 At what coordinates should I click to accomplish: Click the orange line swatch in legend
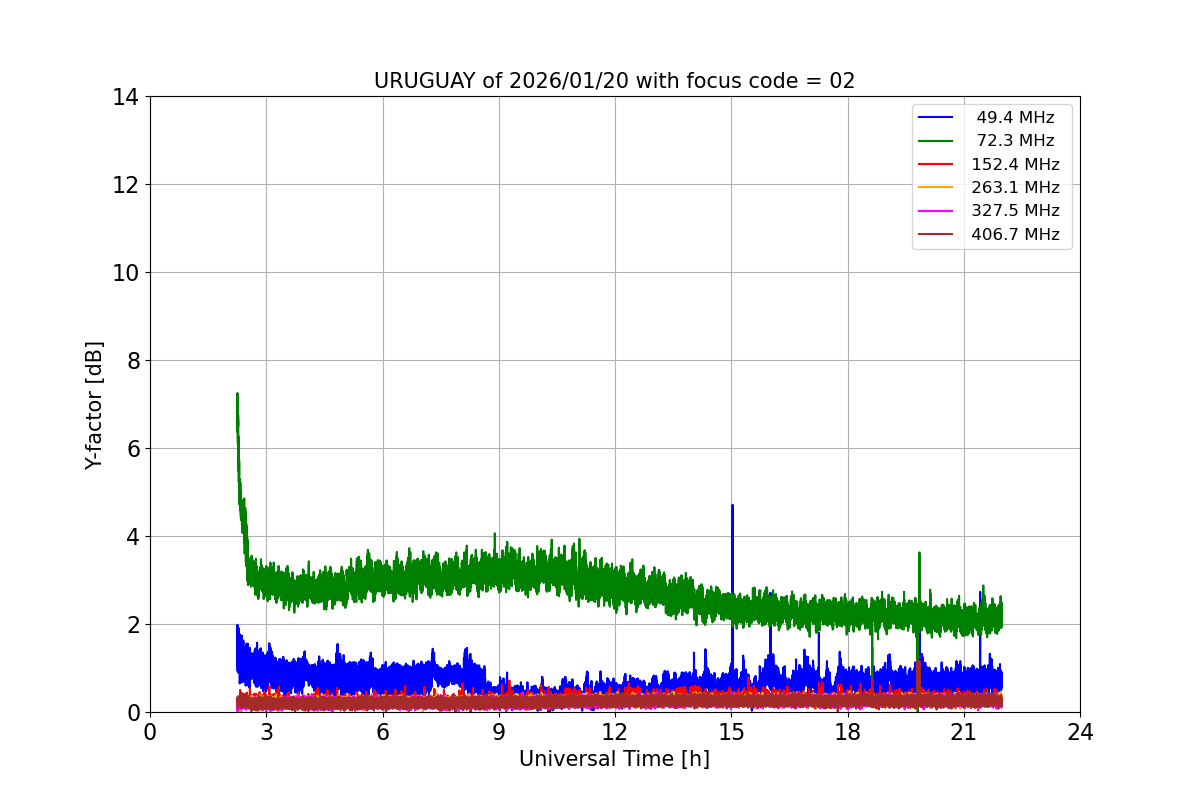pos(936,188)
